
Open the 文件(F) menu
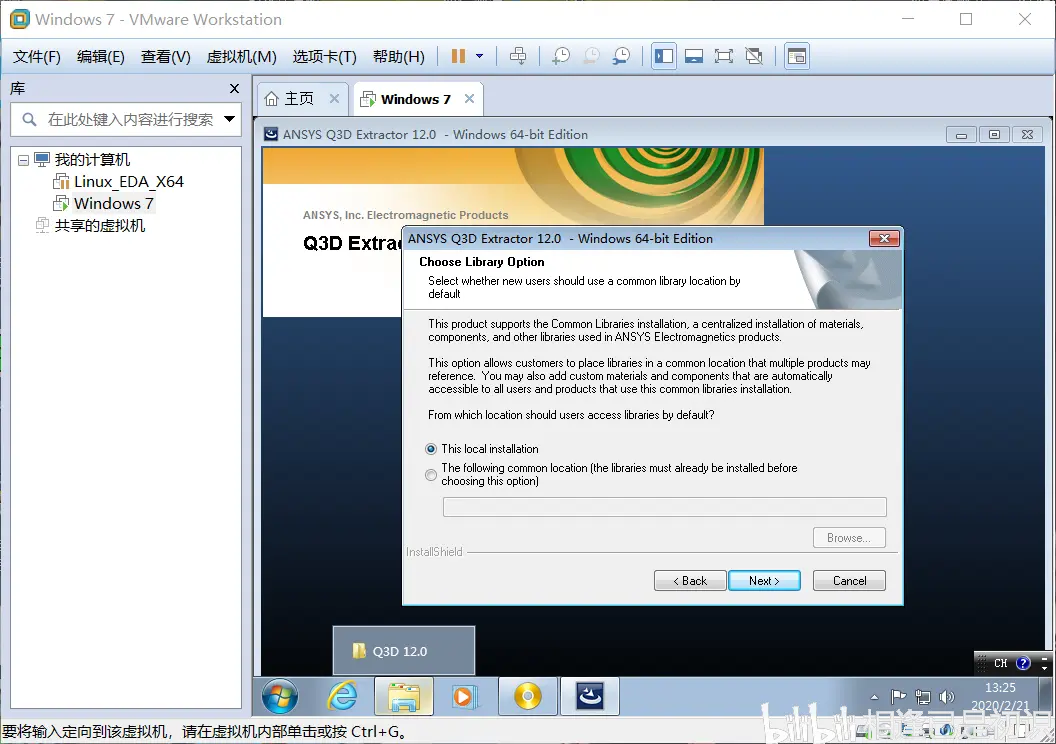[37, 57]
